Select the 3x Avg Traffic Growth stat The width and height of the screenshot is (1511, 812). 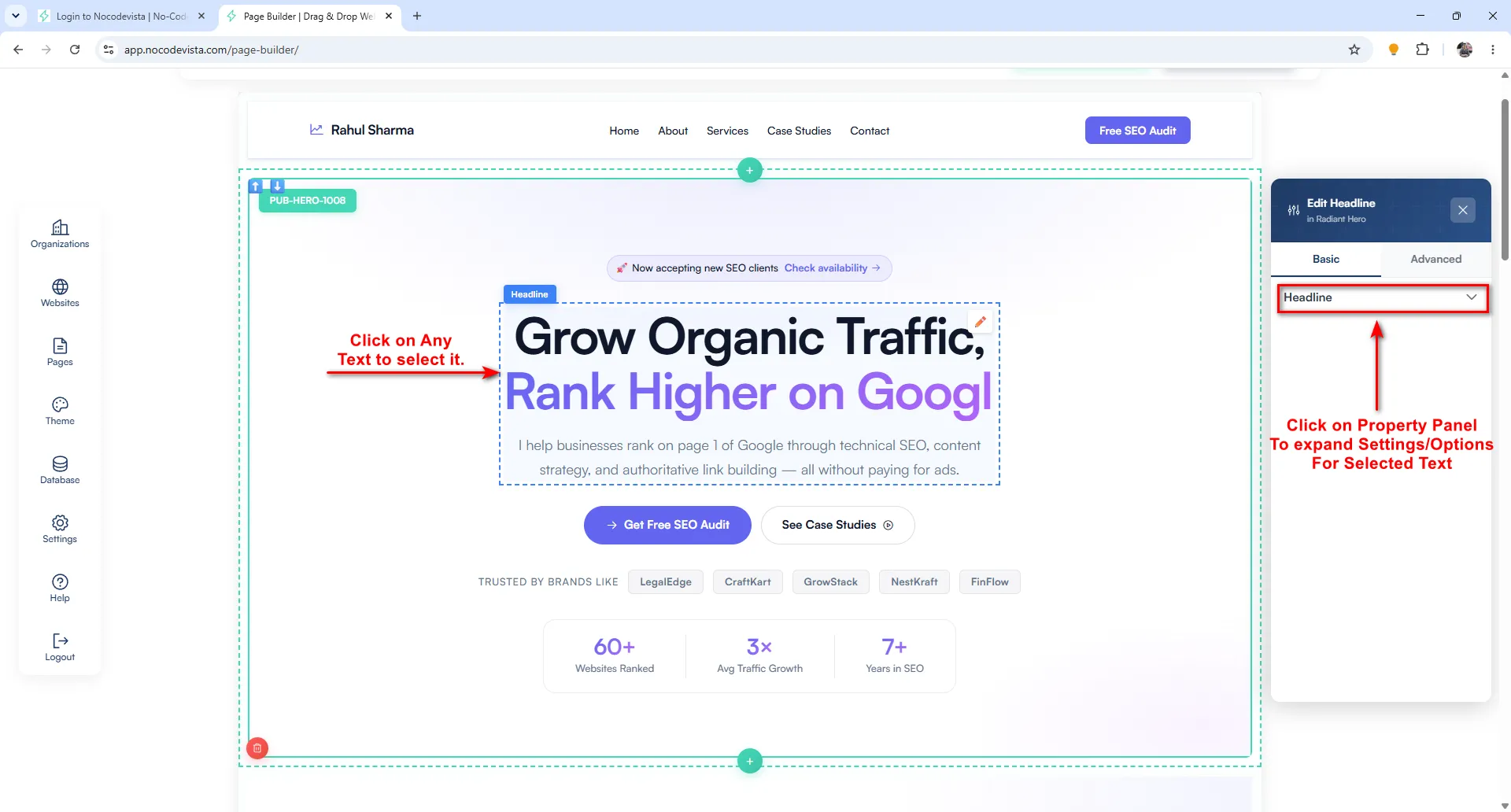click(x=759, y=655)
